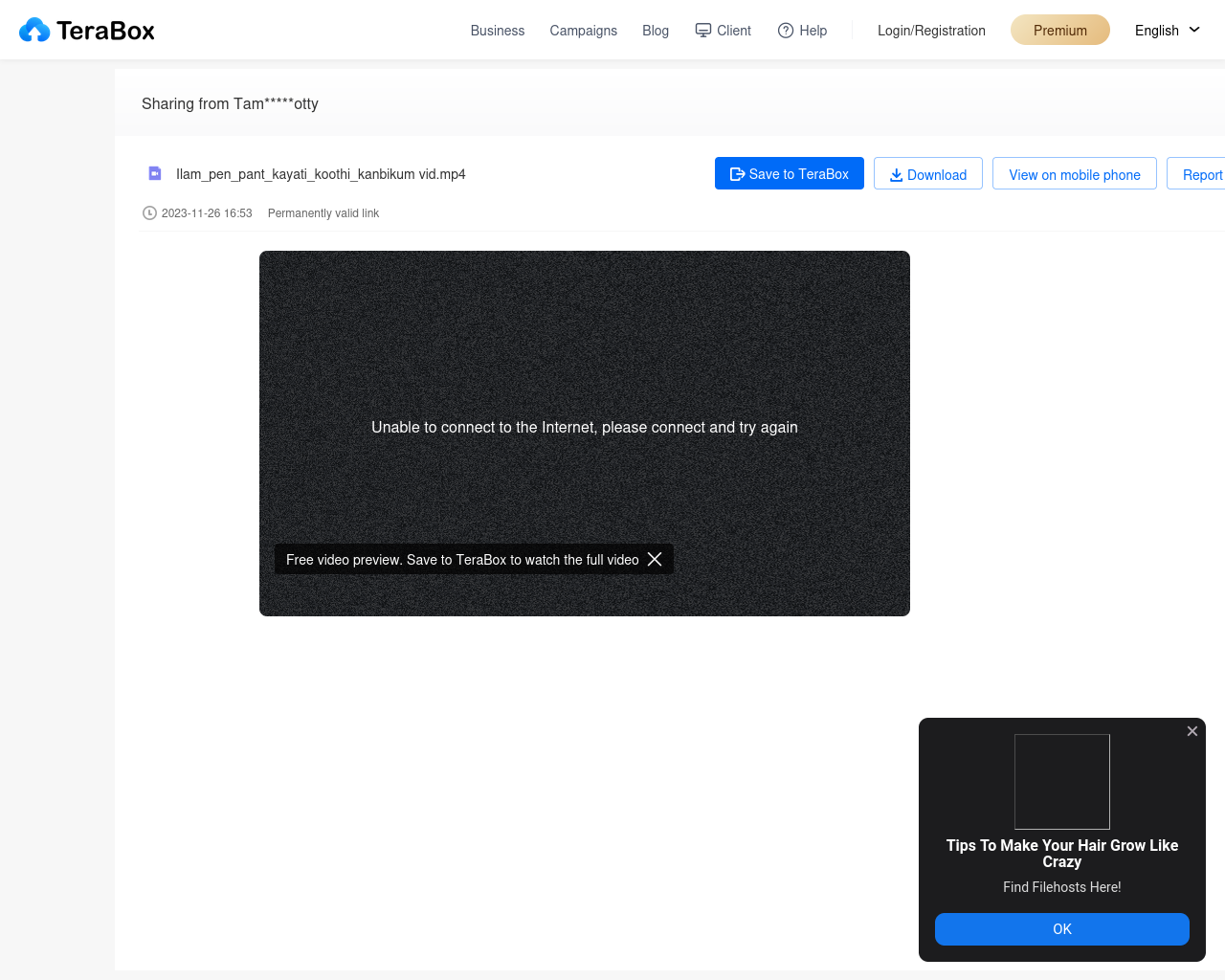Open the Campaigns page
Viewport: 1225px width, 980px height.
pyautogui.click(x=584, y=31)
